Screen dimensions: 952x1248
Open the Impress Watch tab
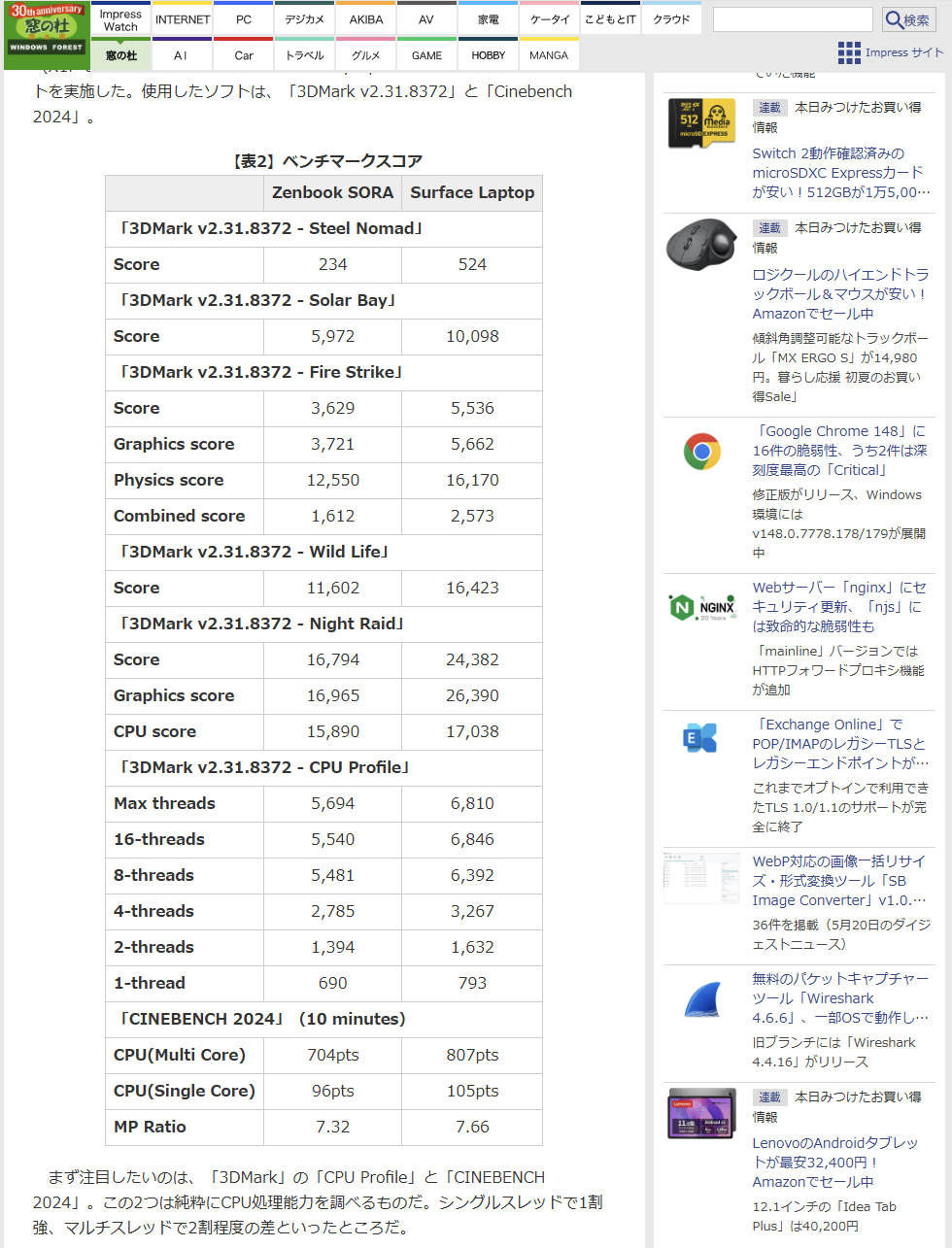tap(120, 19)
